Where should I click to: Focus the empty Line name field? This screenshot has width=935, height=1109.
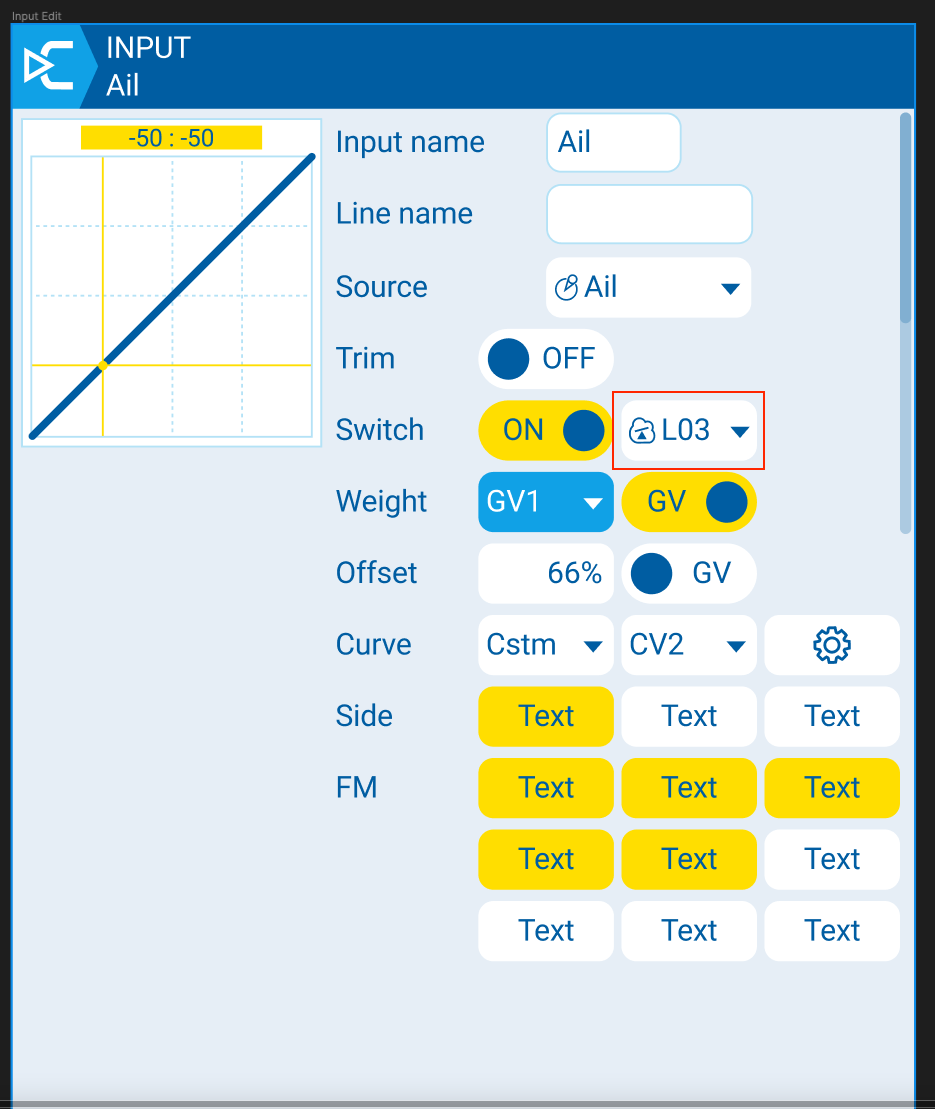point(649,214)
